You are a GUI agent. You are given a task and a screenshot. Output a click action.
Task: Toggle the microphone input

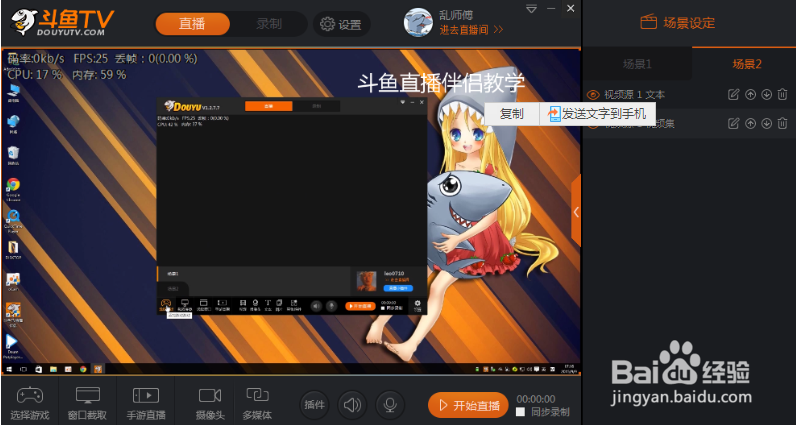point(390,405)
